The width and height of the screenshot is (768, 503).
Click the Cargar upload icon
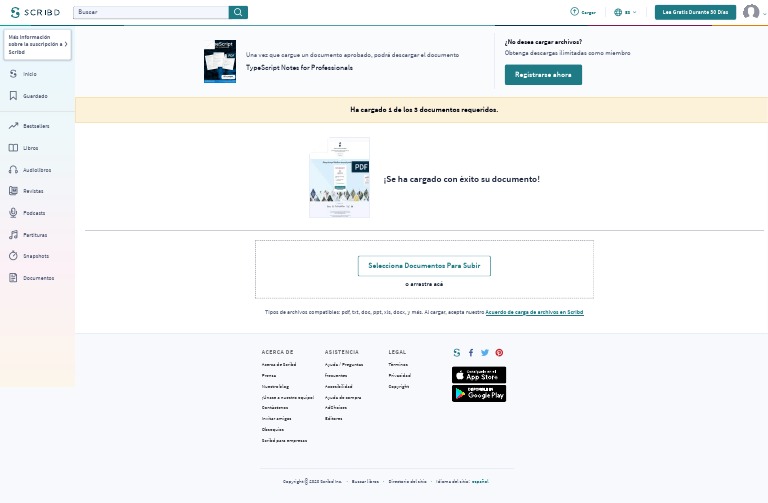575,12
